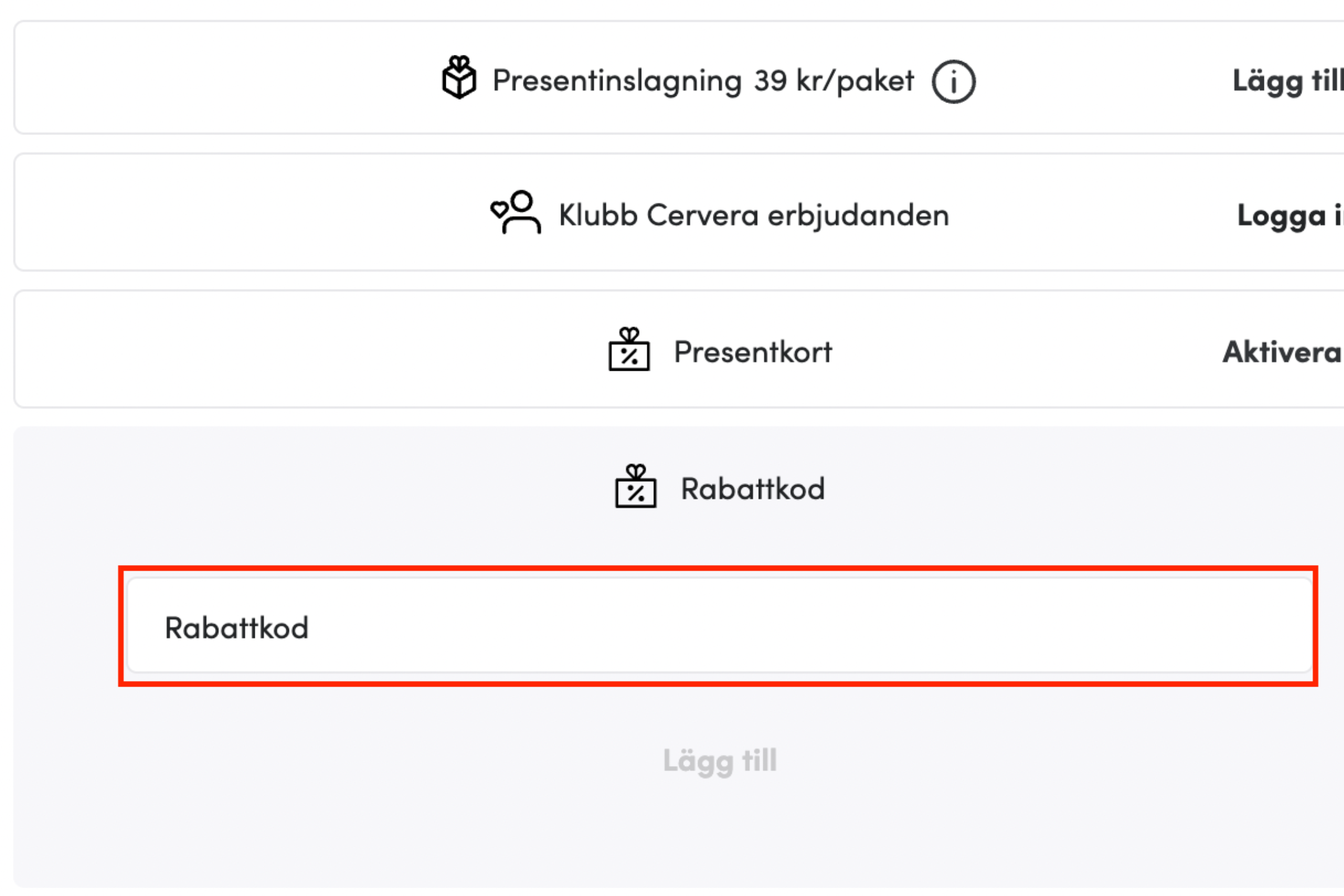Activate a gift card via Aktivera
This screenshot has height=896, width=1344.
click(1283, 352)
